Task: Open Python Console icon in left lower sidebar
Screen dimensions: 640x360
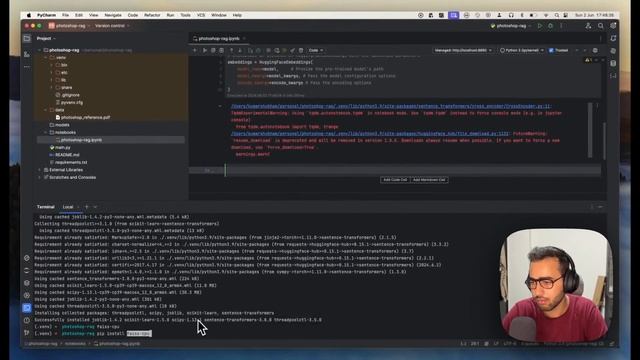Action: (27, 258)
